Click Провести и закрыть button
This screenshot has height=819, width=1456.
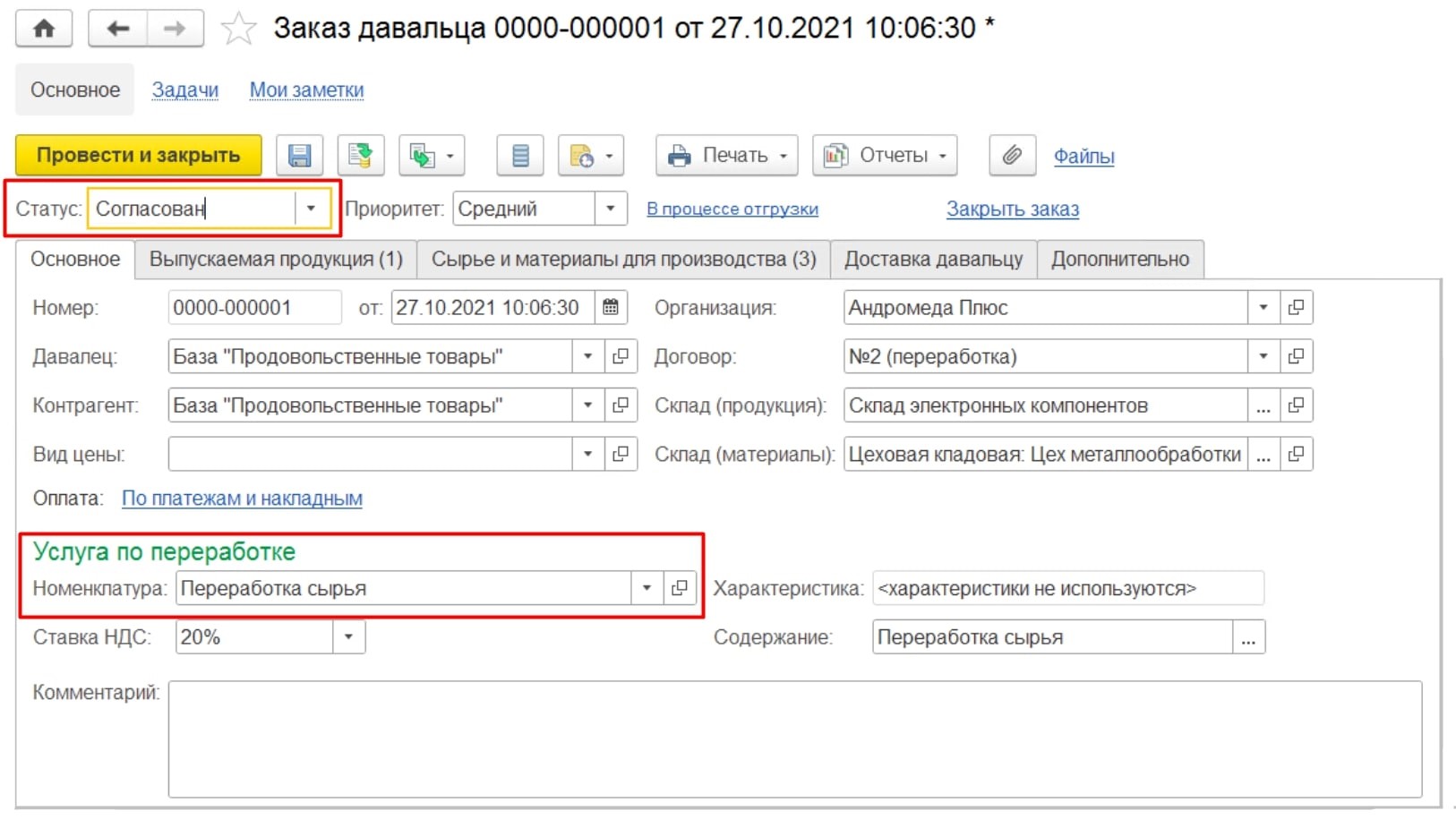[x=139, y=156]
